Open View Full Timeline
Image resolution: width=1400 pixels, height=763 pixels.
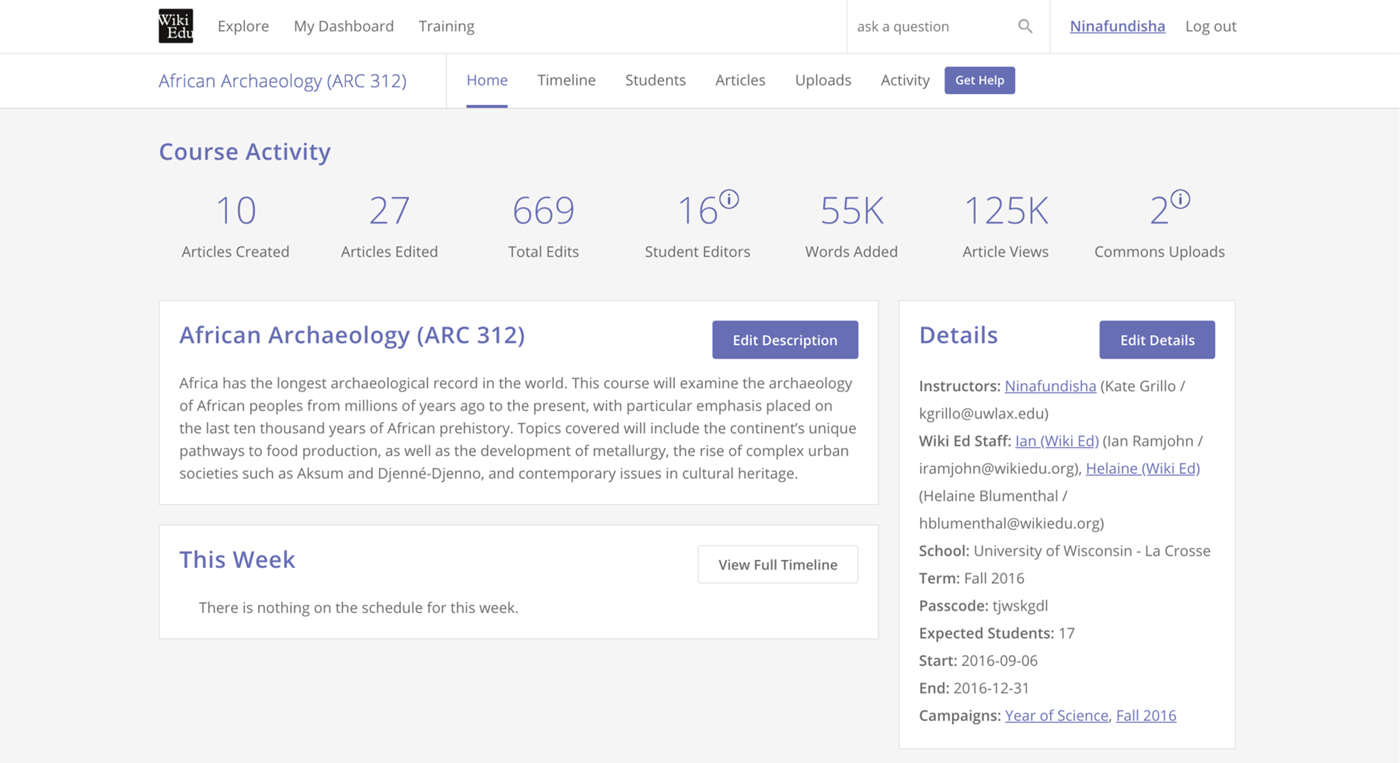(777, 565)
